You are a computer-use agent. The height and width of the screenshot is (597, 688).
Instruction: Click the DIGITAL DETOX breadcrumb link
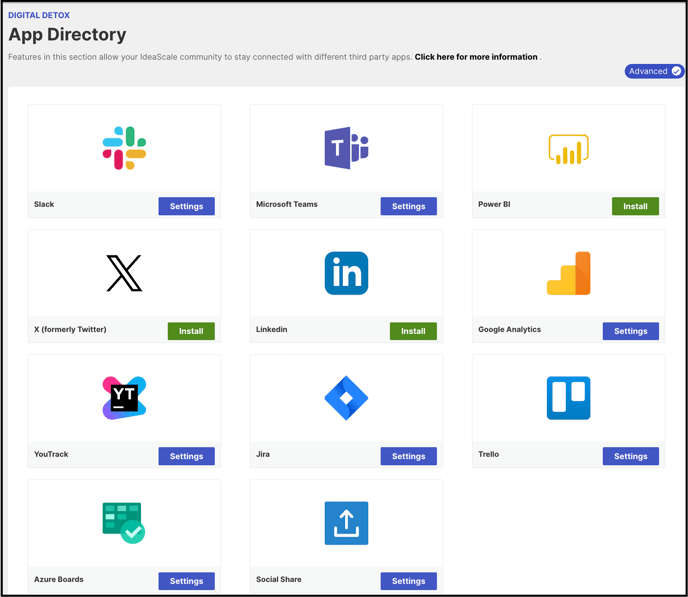[x=39, y=15]
